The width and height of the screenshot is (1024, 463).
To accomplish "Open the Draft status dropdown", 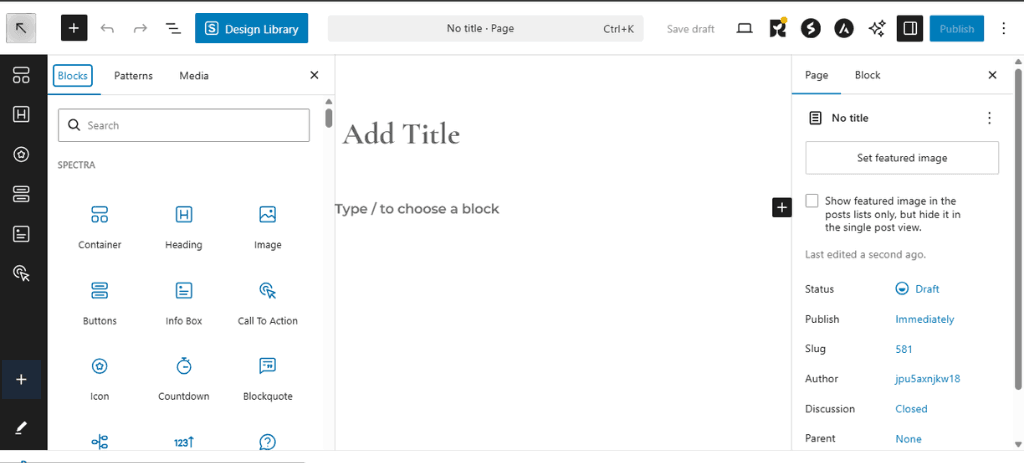I will [x=917, y=289].
